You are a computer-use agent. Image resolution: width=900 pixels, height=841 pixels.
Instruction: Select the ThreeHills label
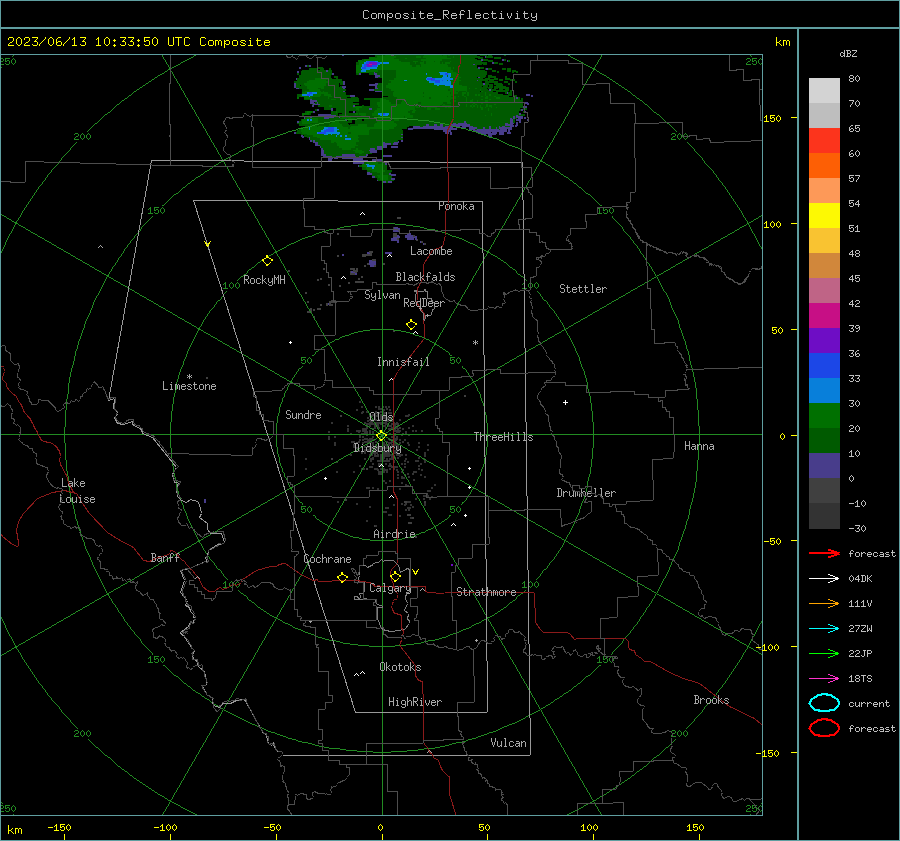point(503,437)
